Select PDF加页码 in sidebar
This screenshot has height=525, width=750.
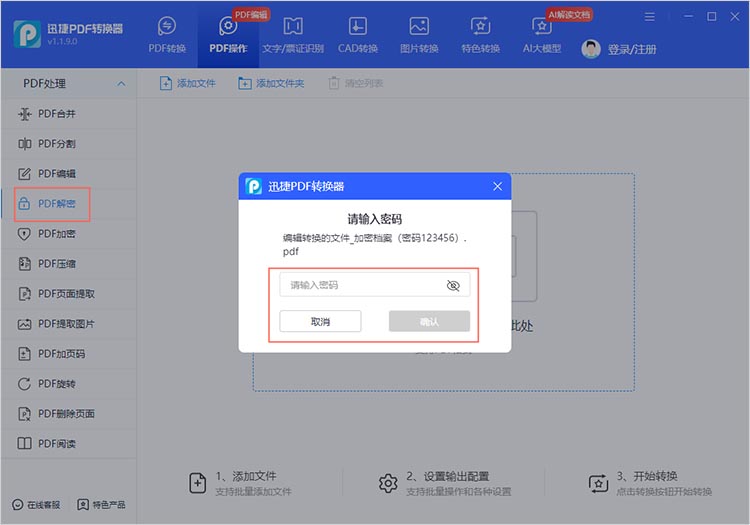(68, 354)
